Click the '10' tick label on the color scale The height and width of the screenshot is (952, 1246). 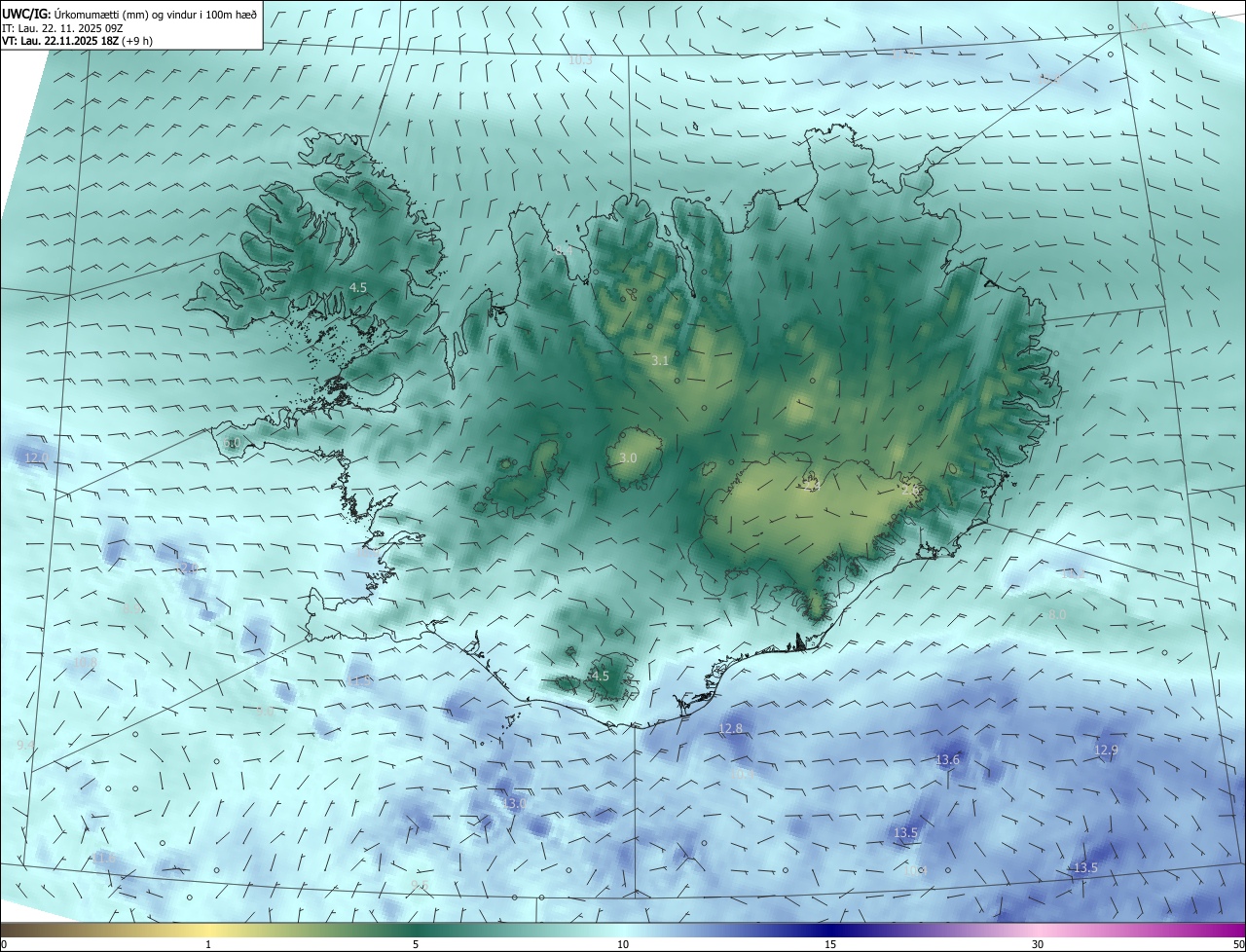[x=623, y=944]
